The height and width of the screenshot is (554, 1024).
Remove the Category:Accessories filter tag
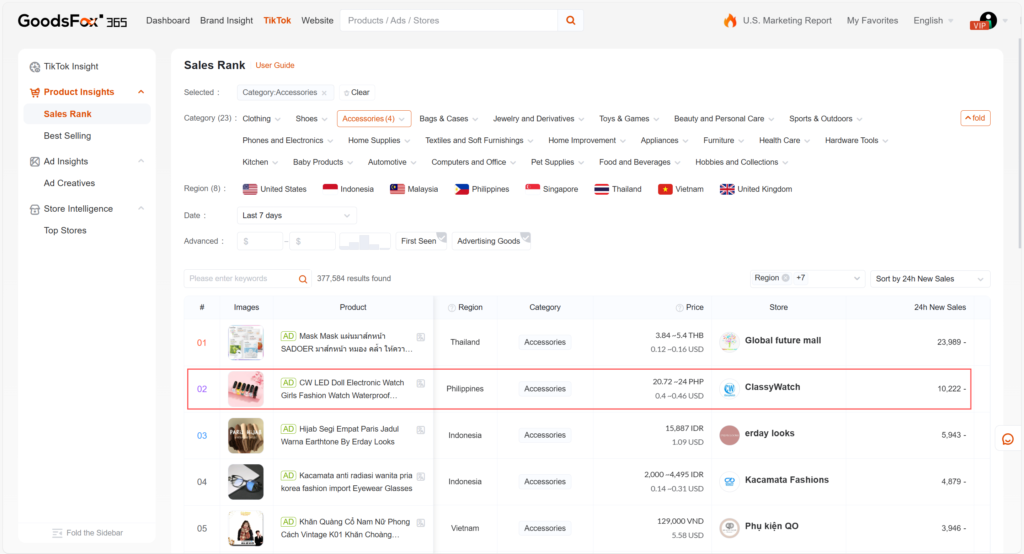(x=324, y=93)
